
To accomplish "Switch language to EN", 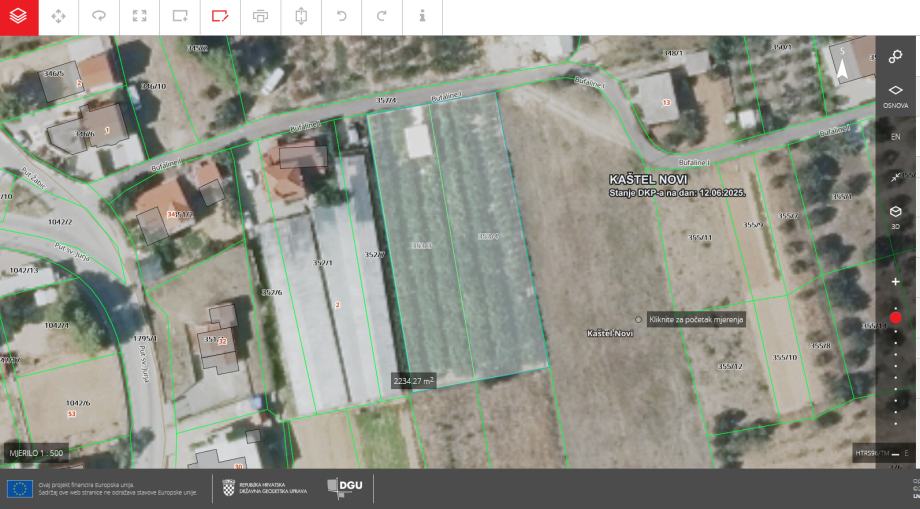I will 895,137.
